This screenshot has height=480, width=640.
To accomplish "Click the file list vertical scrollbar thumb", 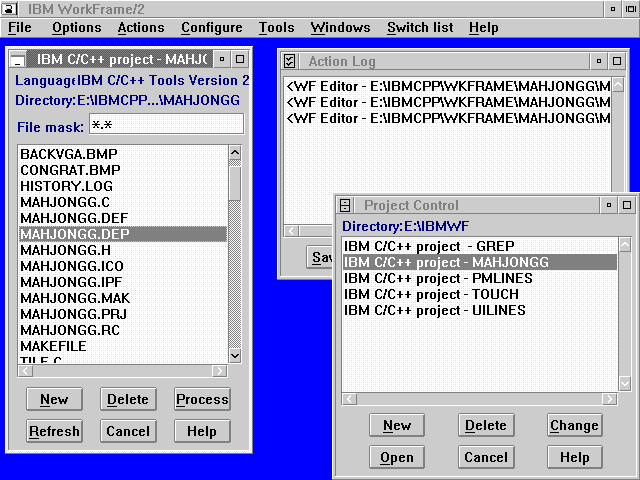I will [x=235, y=184].
